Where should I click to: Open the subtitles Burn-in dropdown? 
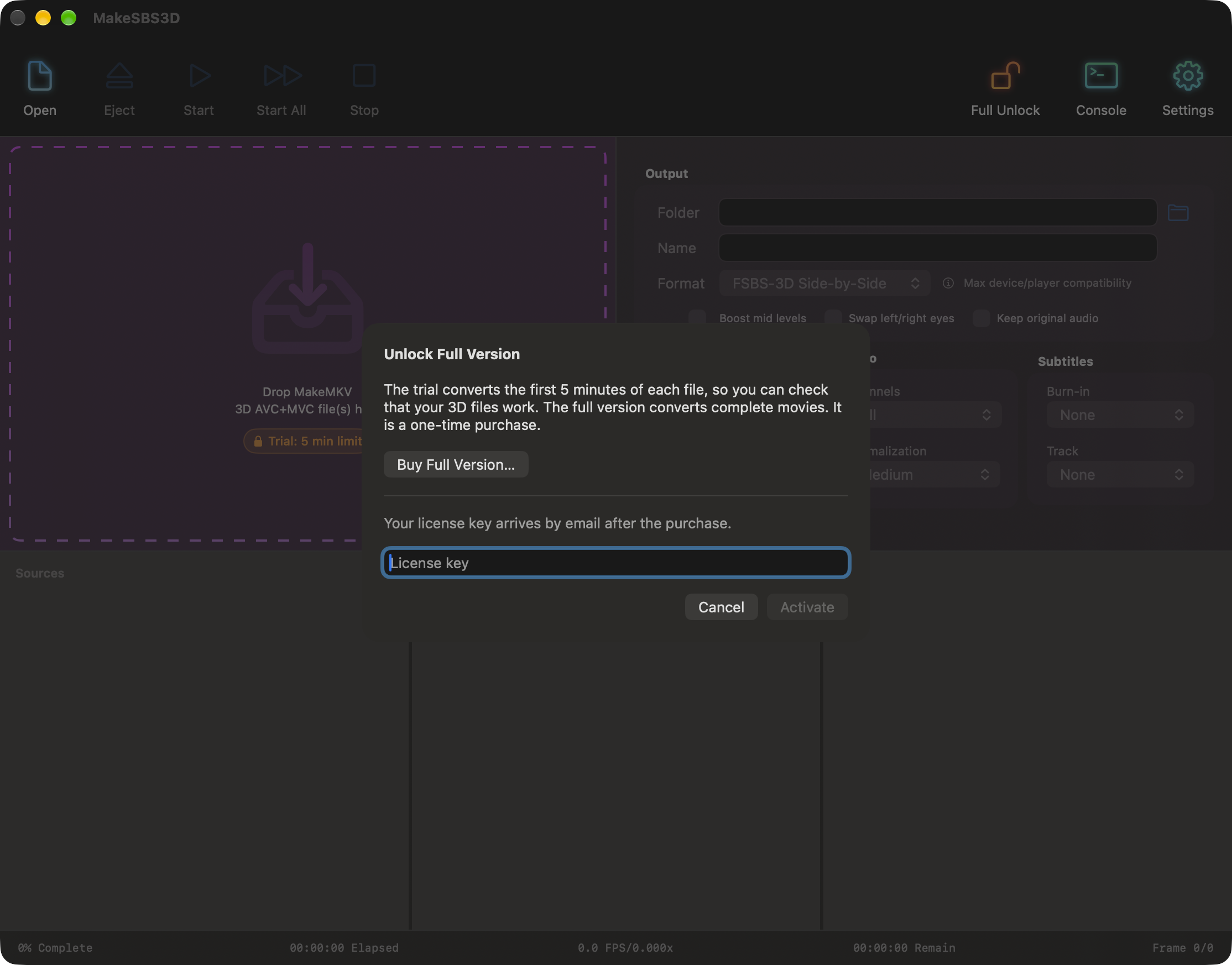coord(1120,415)
